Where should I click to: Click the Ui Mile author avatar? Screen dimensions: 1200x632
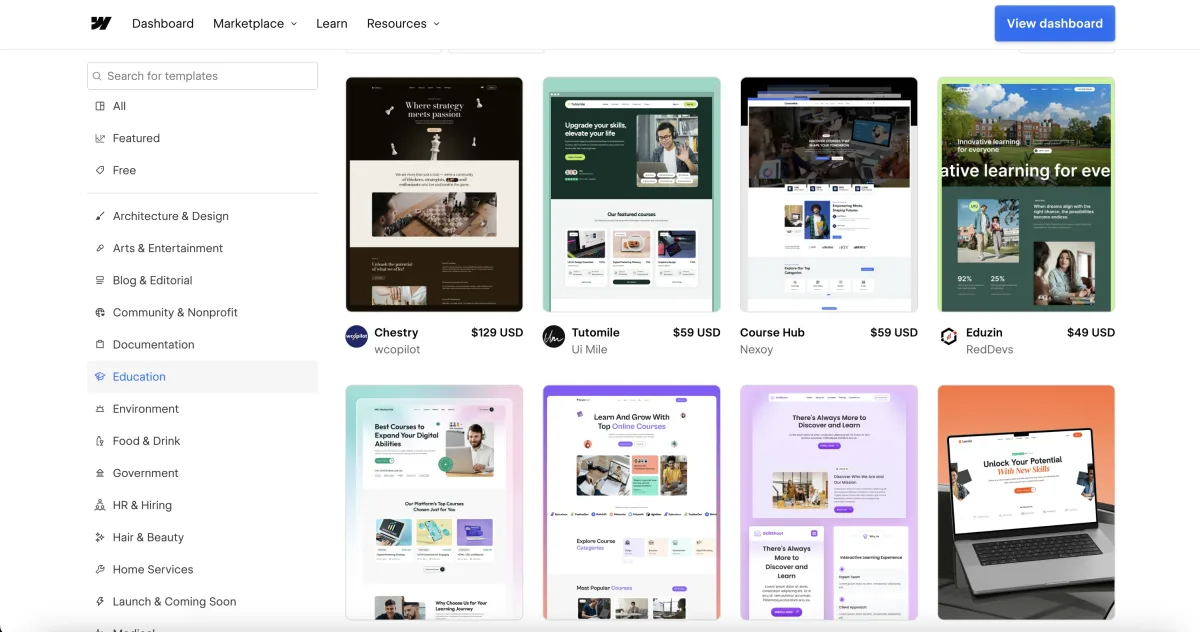[554, 337]
